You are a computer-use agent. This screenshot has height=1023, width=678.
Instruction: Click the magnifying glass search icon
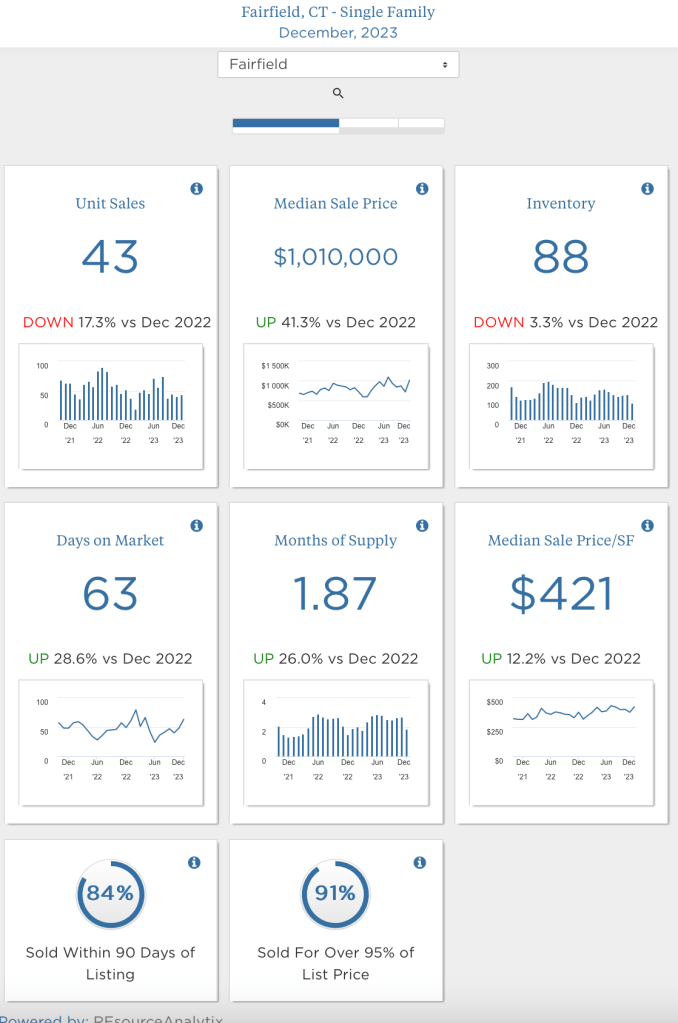[338, 93]
